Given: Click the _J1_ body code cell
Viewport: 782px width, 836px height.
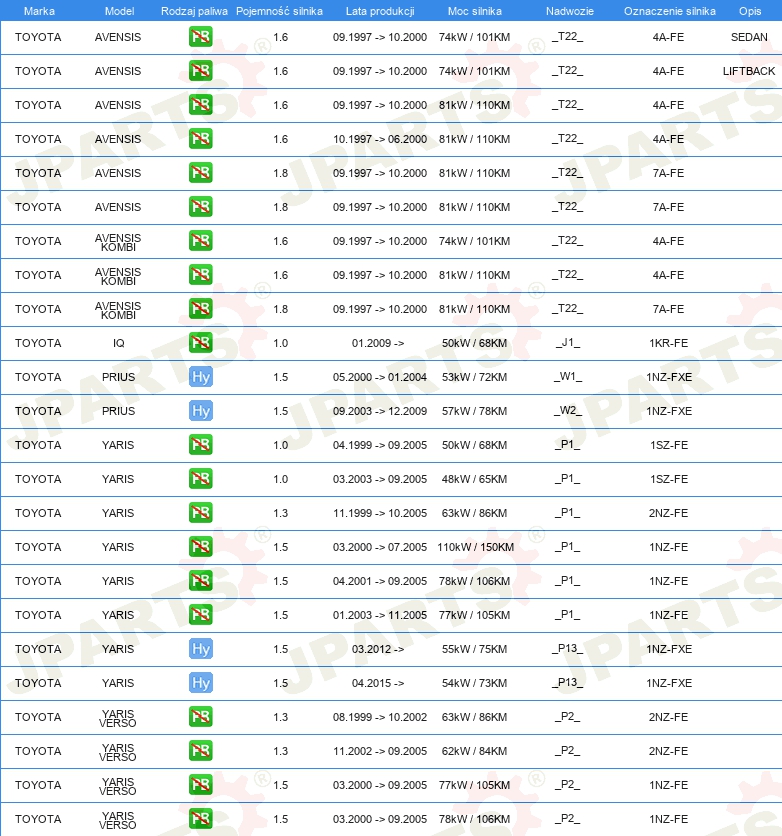Looking at the screenshot, I should click(x=568, y=343).
